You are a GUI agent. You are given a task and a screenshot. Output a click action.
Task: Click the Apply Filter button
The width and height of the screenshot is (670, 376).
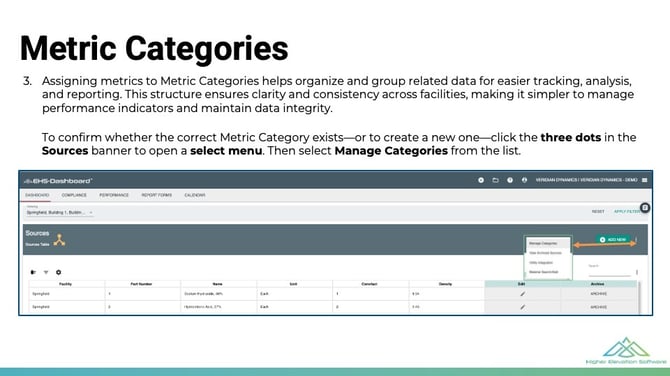[626, 212]
